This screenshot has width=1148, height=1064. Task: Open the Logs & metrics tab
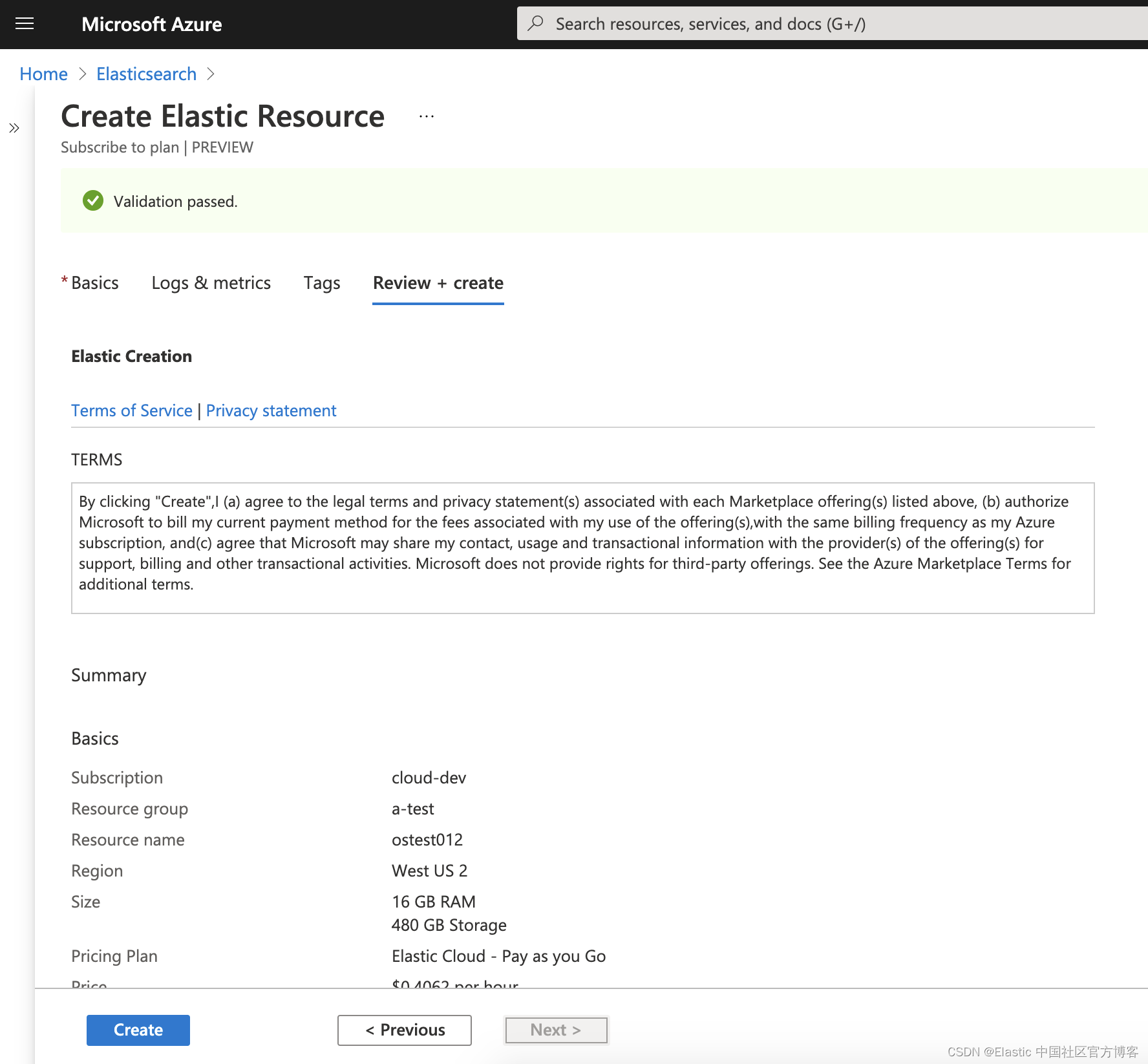211,282
